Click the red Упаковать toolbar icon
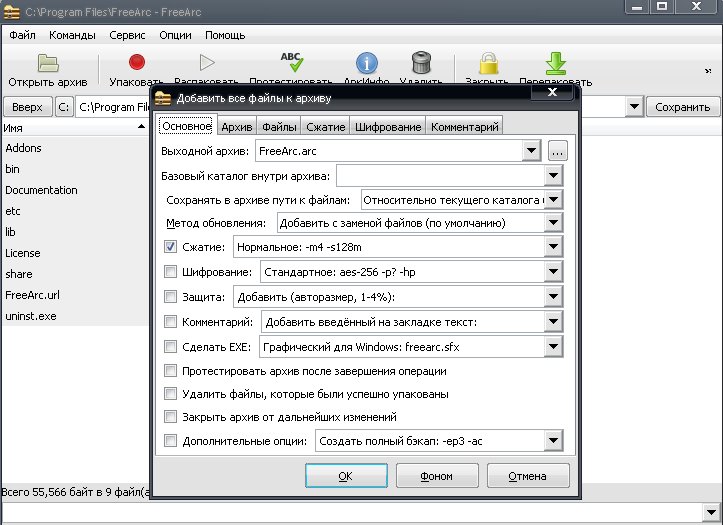The image size is (723, 525). coord(137,64)
